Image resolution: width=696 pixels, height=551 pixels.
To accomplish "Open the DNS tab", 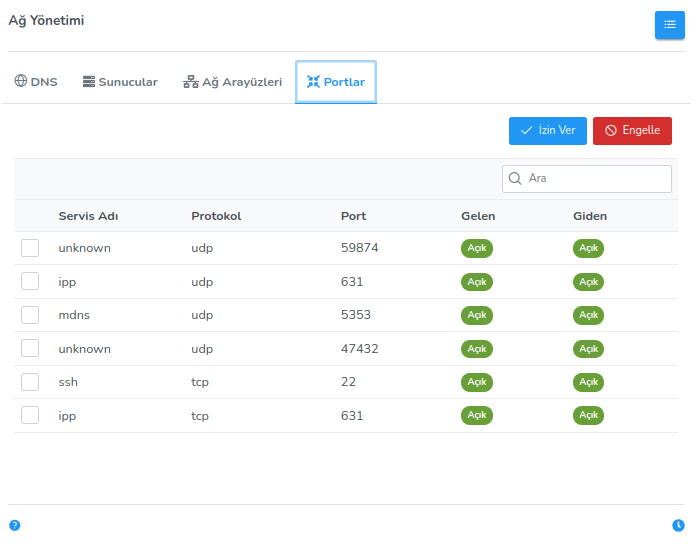I will pyautogui.click(x=36, y=82).
